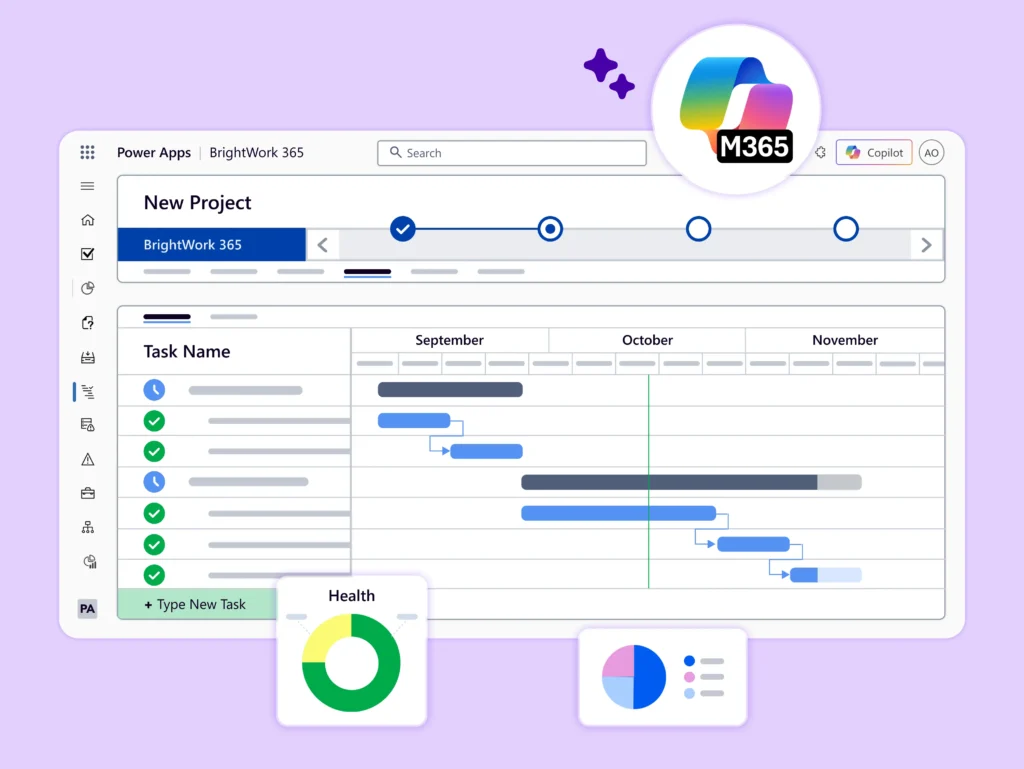Click the dark September summary Gantt bar
This screenshot has width=1024, height=769.
point(450,390)
